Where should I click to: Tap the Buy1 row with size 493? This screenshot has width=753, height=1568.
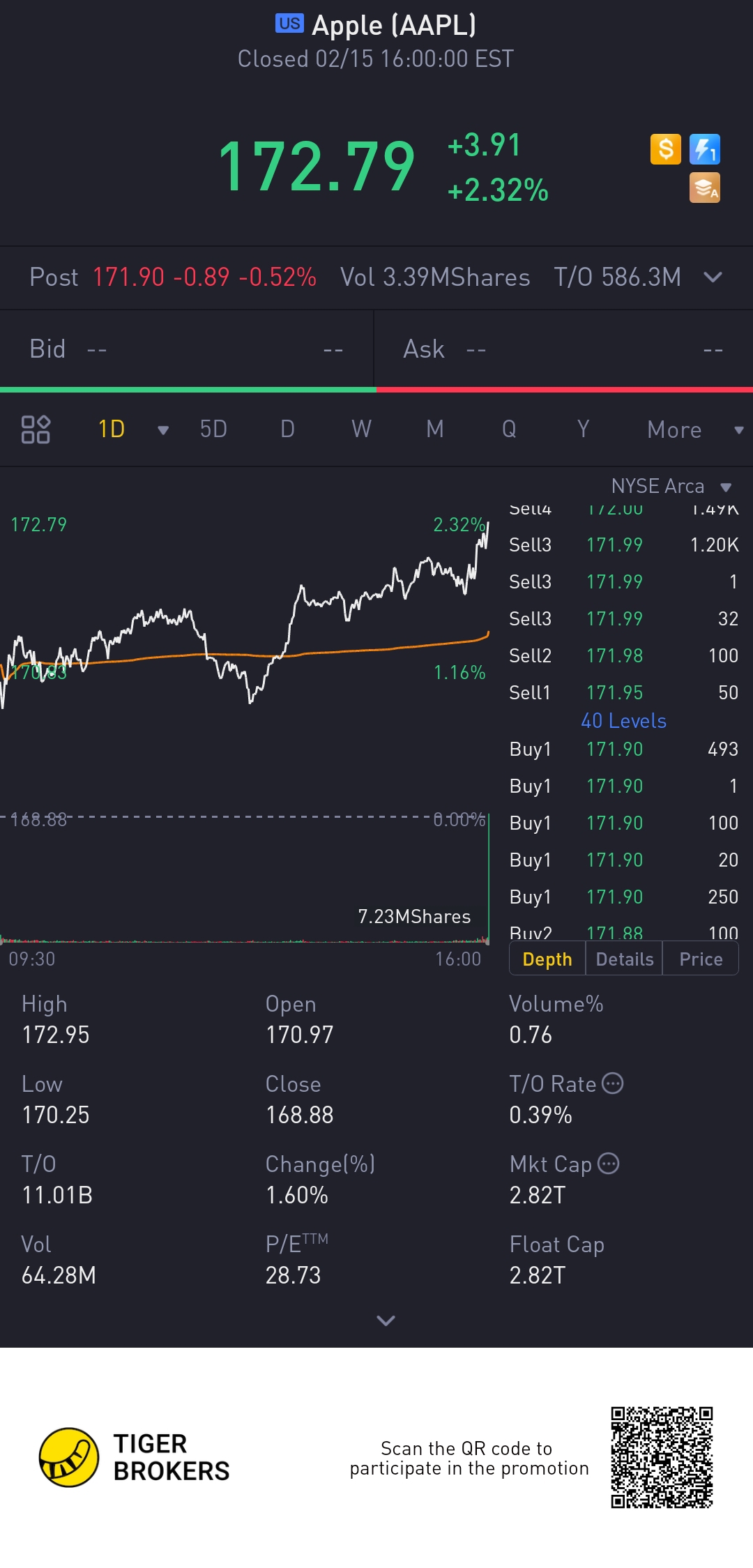[623, 749]
